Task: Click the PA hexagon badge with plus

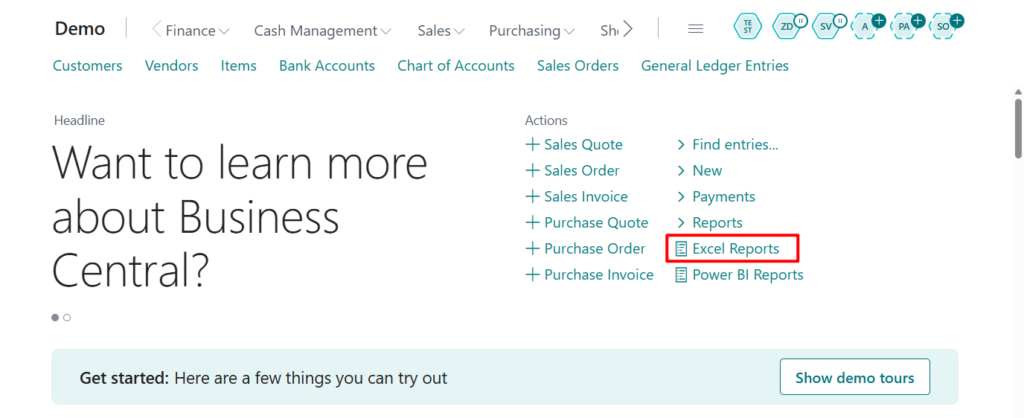Action: click(x=904, y=27)
